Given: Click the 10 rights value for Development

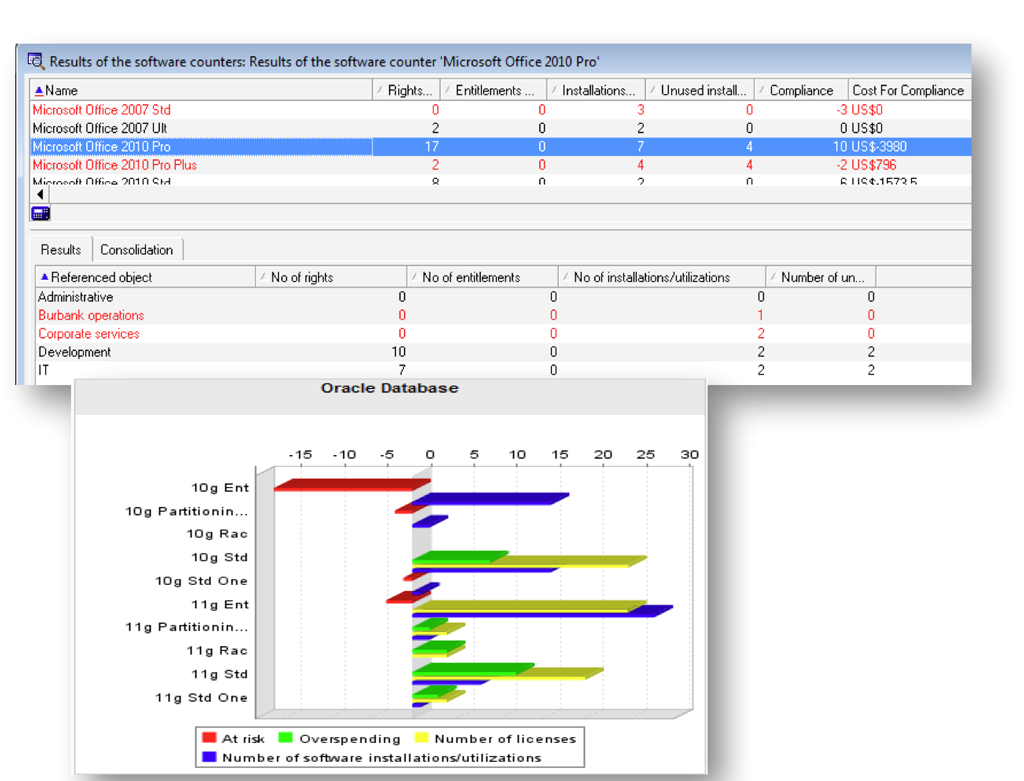Looking at the screenshot, I should (x=398, y=351).
